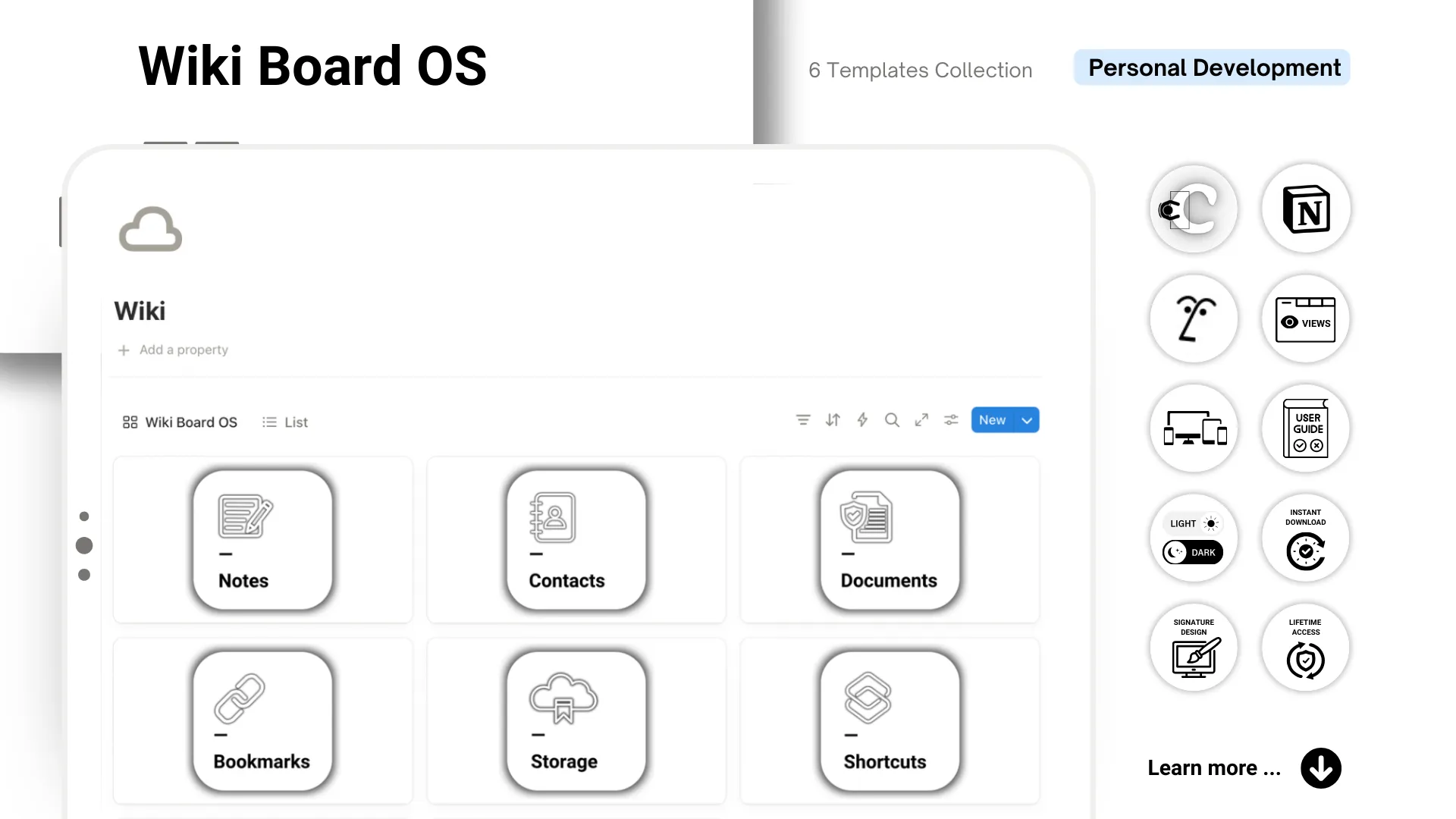This screenshot has width=1456, height=819.
Task: Expand the New button dropdown chevron
Action: 1027,420
